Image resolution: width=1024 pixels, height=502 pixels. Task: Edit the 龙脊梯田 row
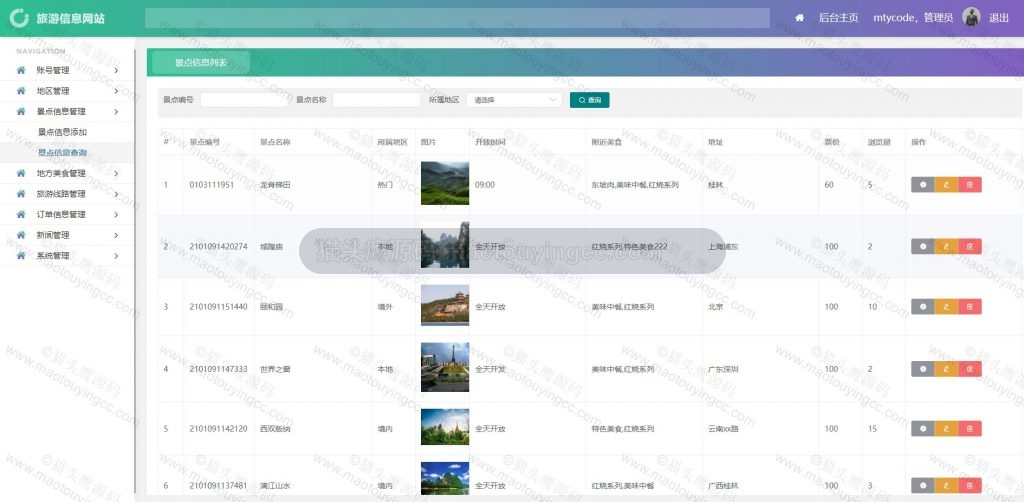click(x=946, y=185)
